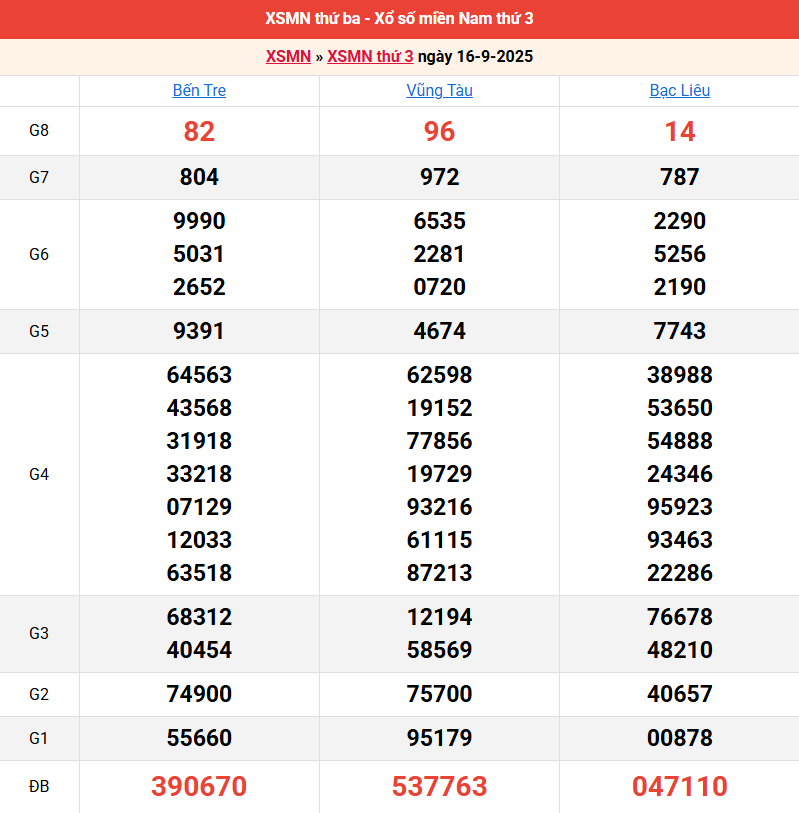Select the ĐB special prize row label
This screenshot has width=799, height=813.
39,786
